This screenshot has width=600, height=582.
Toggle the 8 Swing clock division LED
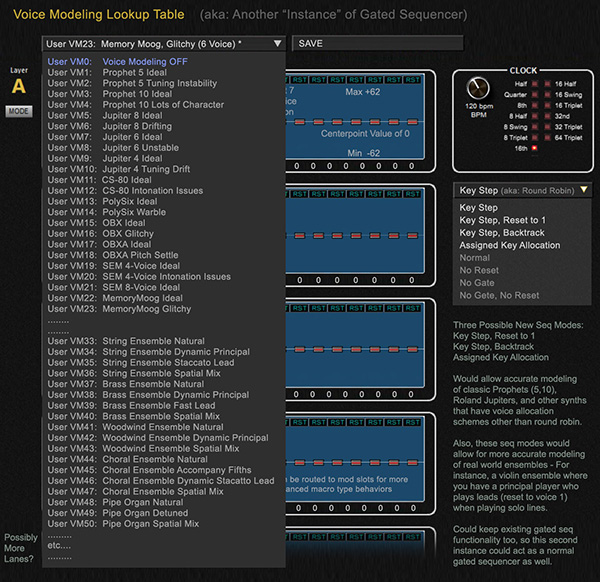535,127
